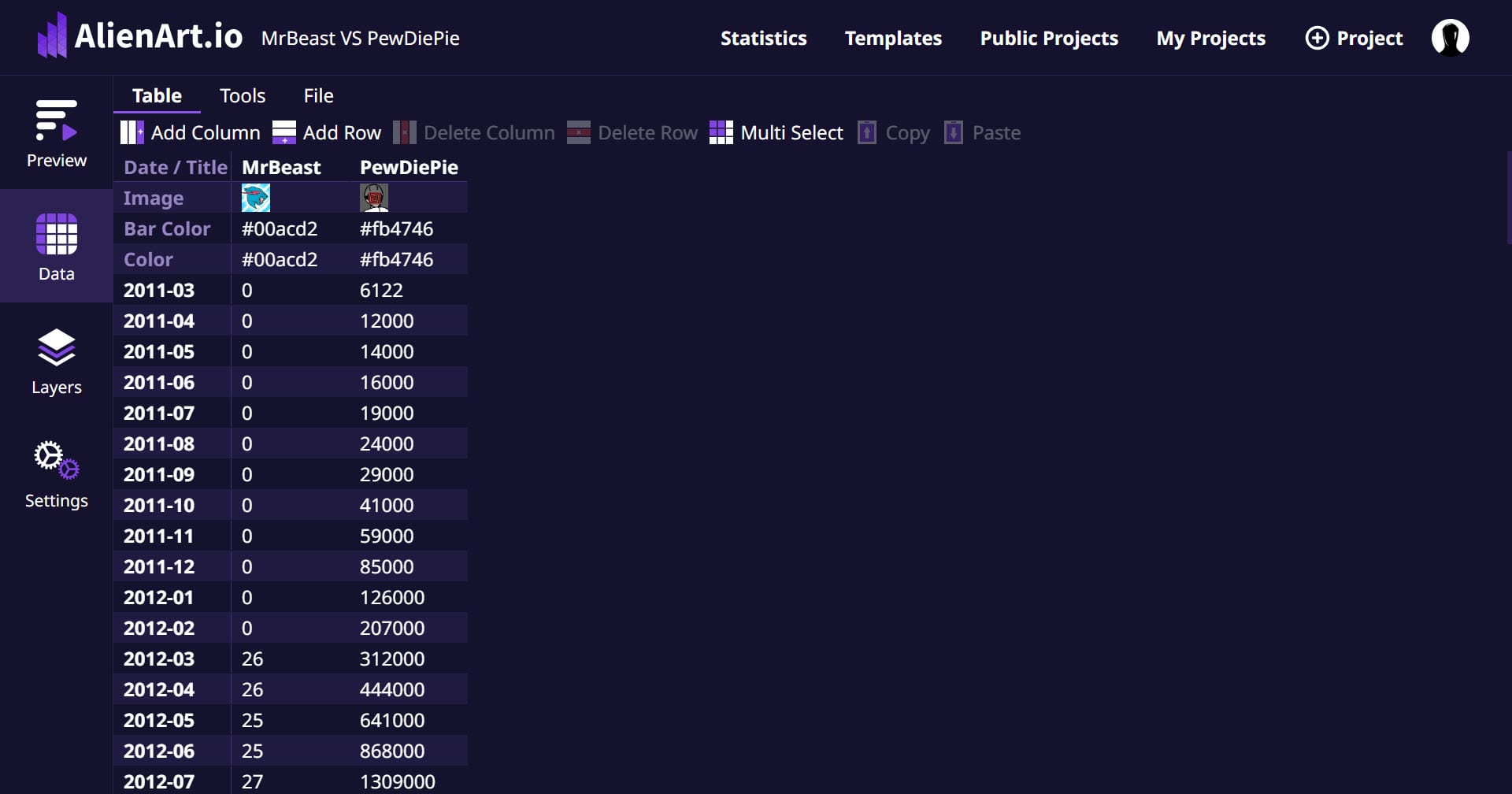Viewport: 1512px width, 794px height.
Task: Click the Paste icon
Action: [953, 132]
